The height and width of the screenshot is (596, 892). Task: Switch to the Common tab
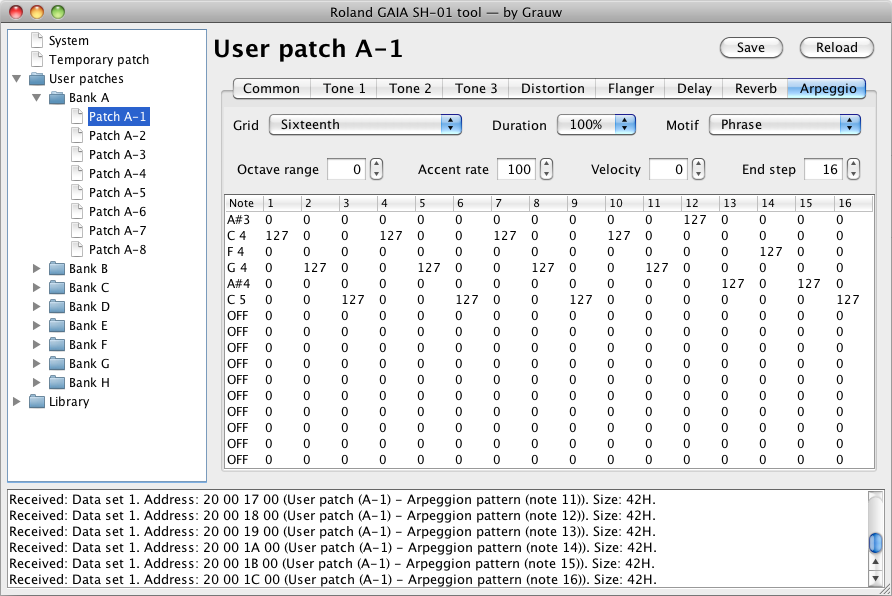[x=271, y=89]
